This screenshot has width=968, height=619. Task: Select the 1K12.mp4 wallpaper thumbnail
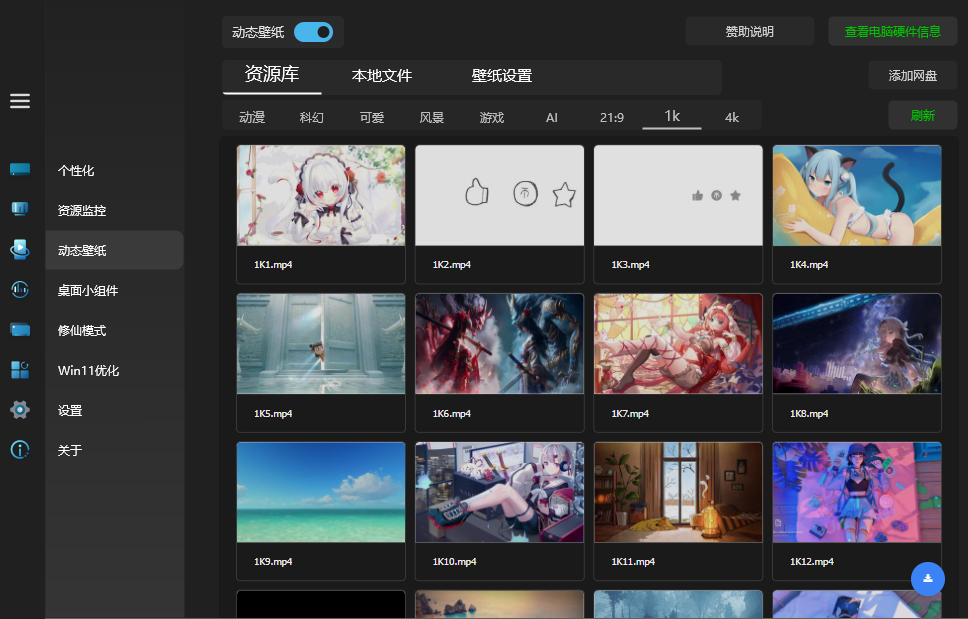coord(857,492)
